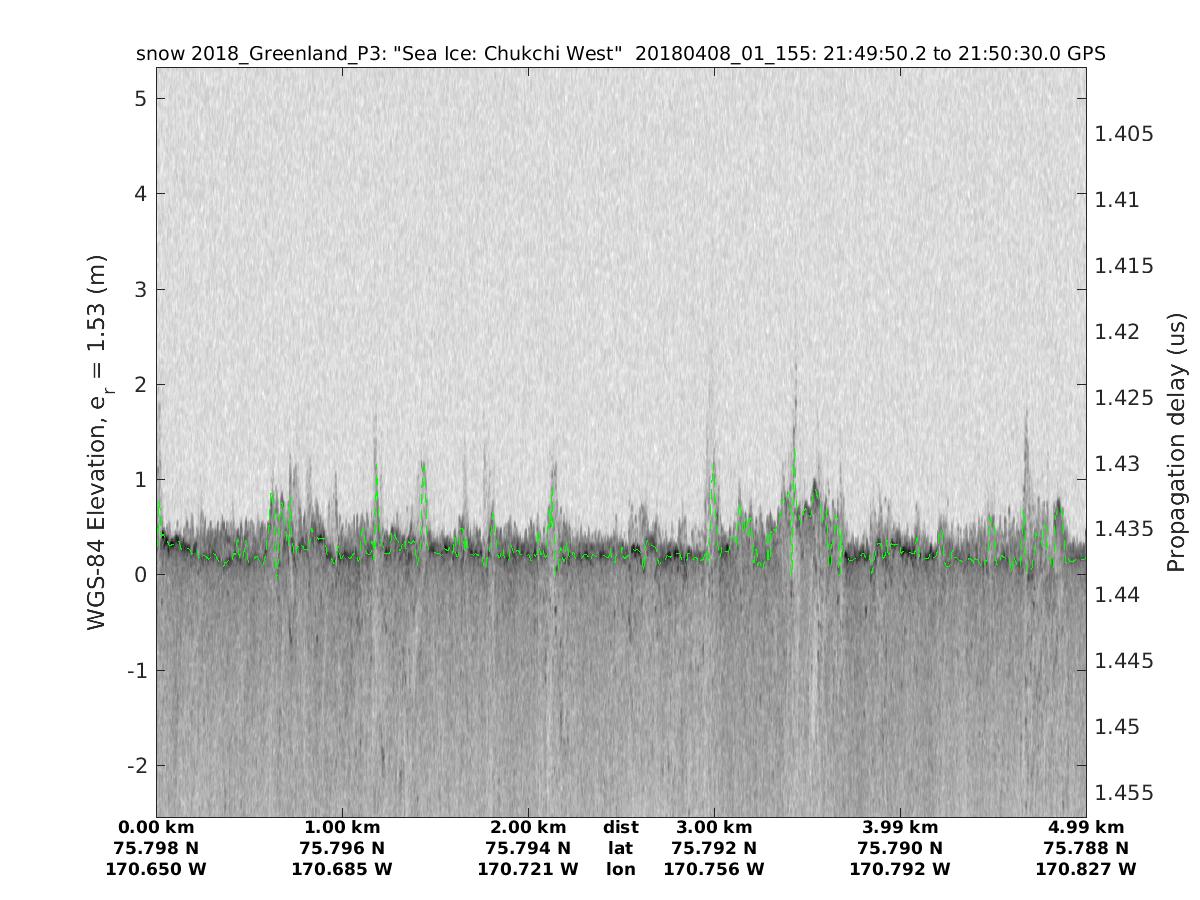Select elevation tick label -2 on left axis
This screenshot has height=900, width=1200.
(x=138, y=766)
